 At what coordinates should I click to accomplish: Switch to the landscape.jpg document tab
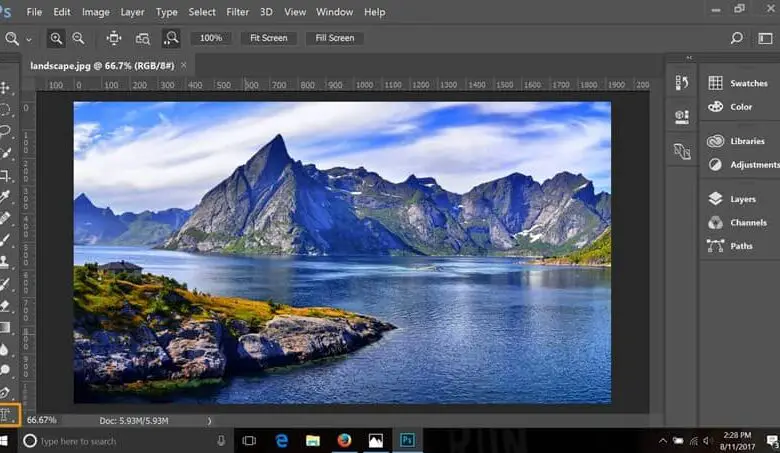101,65
